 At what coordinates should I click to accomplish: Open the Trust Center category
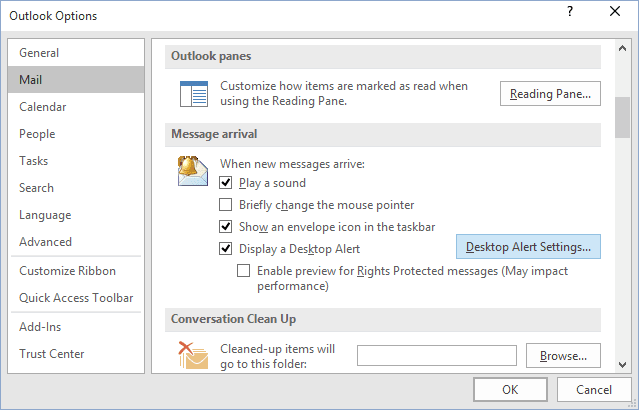[x=76, y=354]
